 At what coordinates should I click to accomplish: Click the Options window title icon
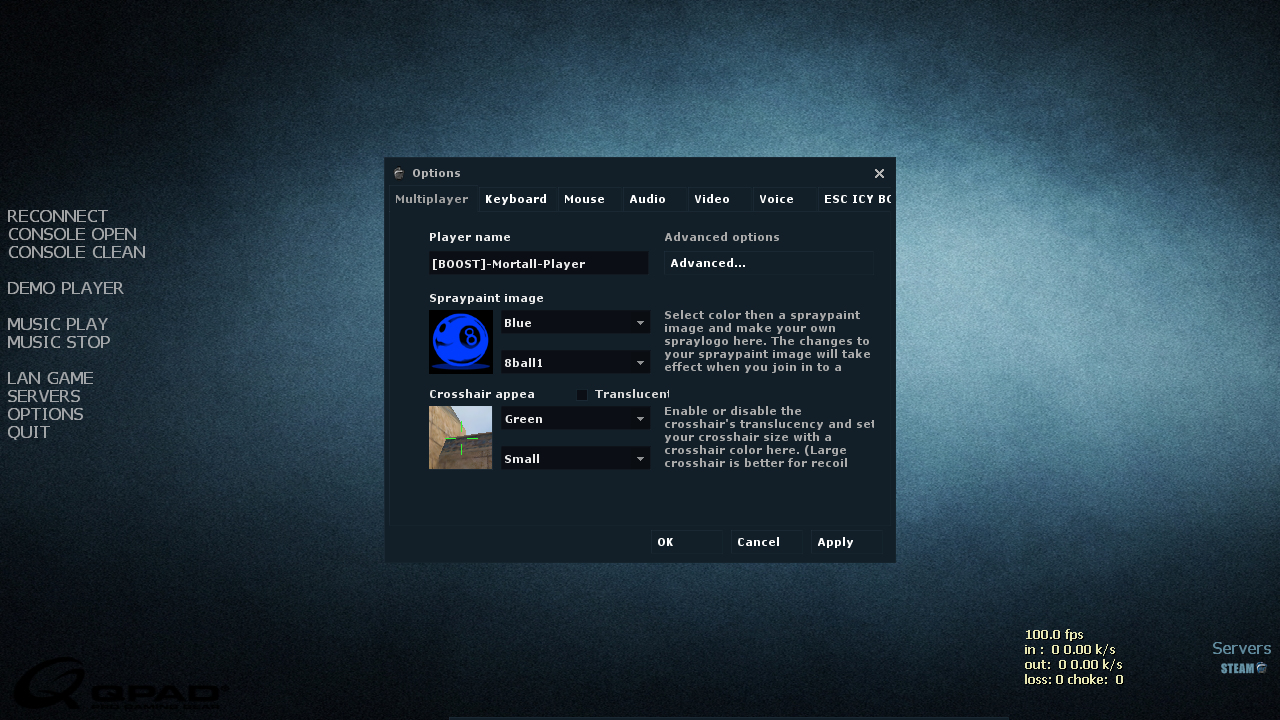pyautogui.click(x=399, y=173)
